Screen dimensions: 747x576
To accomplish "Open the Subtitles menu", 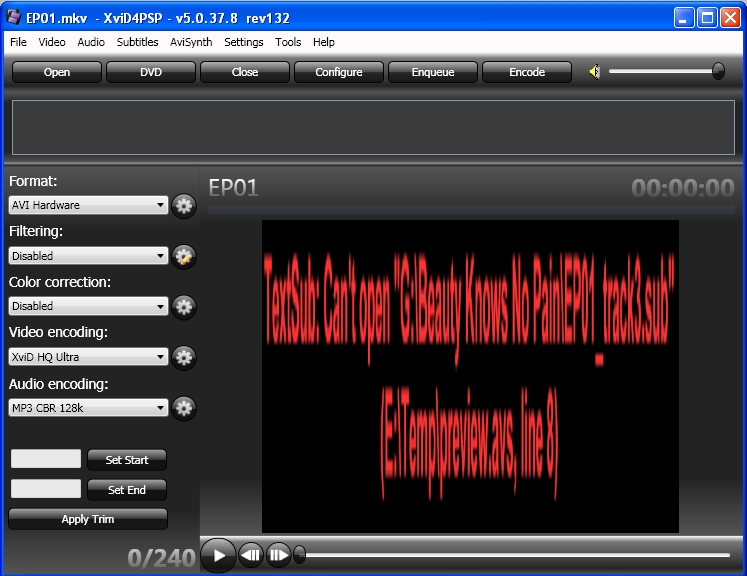I will pos(137,42).
